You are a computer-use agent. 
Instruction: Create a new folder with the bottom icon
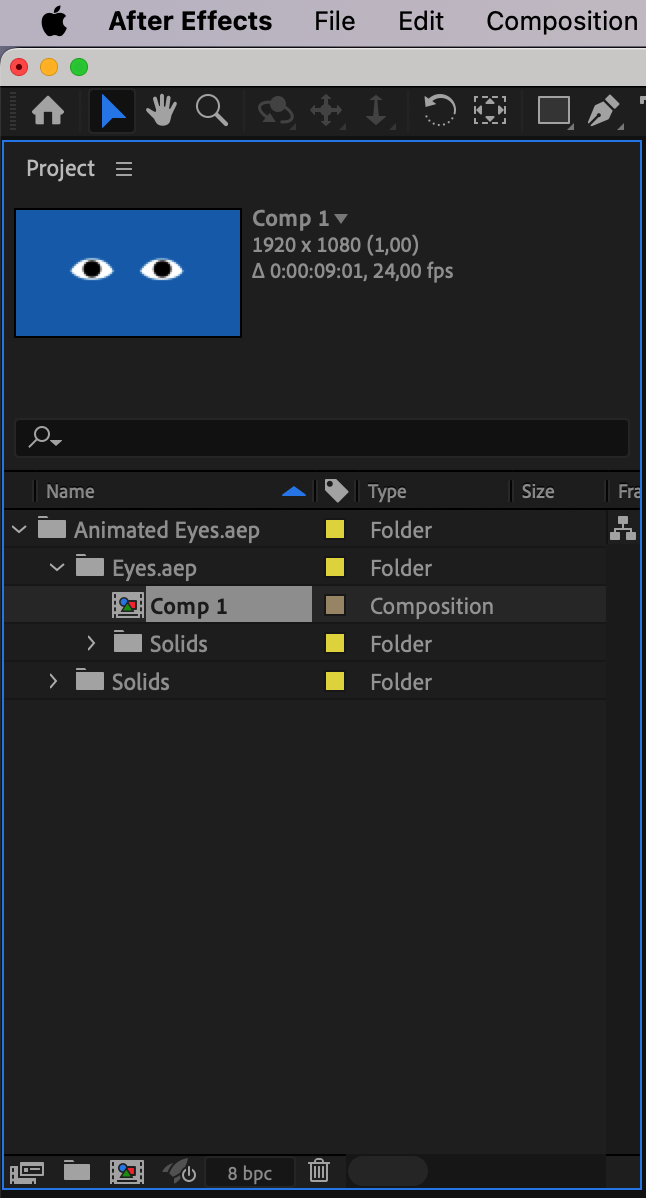[76, 1170]
